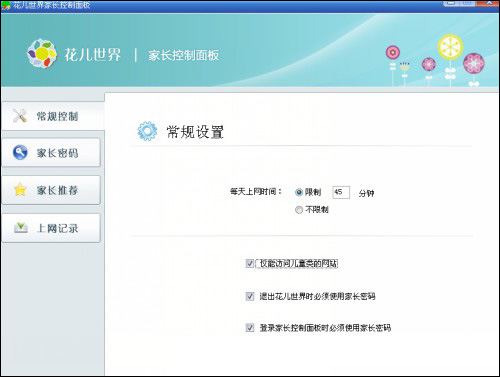The height and width of the screenshot is (377, 500).
Task: Select the 不限制 radio button
Action: click(299, 210)
